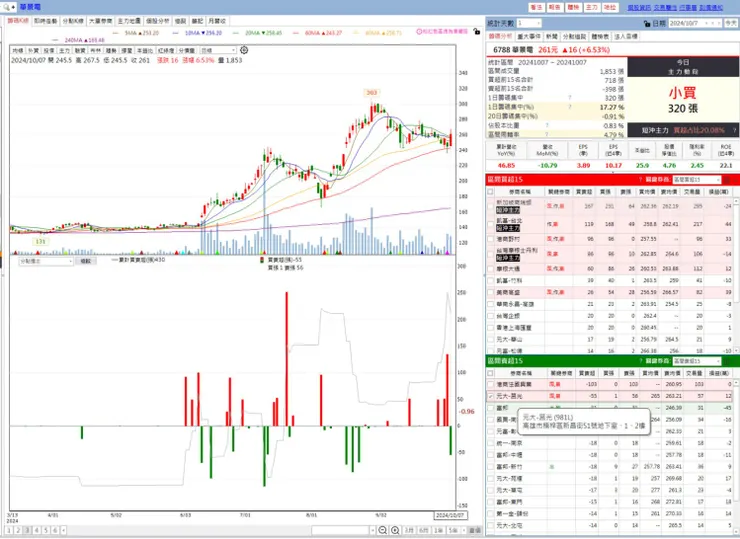Tick the checkbox for 港商野村
The image size is (740, 539).
tap(491, 239)
